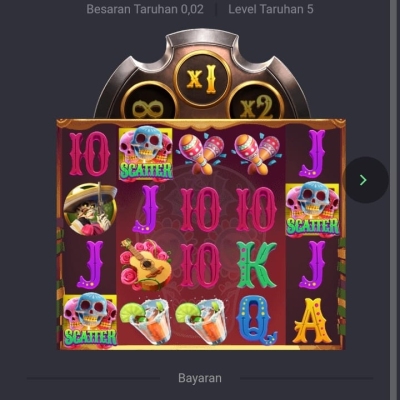
Task: Click the Scatter skull in the top row
Action: click(x=146, y=154)
